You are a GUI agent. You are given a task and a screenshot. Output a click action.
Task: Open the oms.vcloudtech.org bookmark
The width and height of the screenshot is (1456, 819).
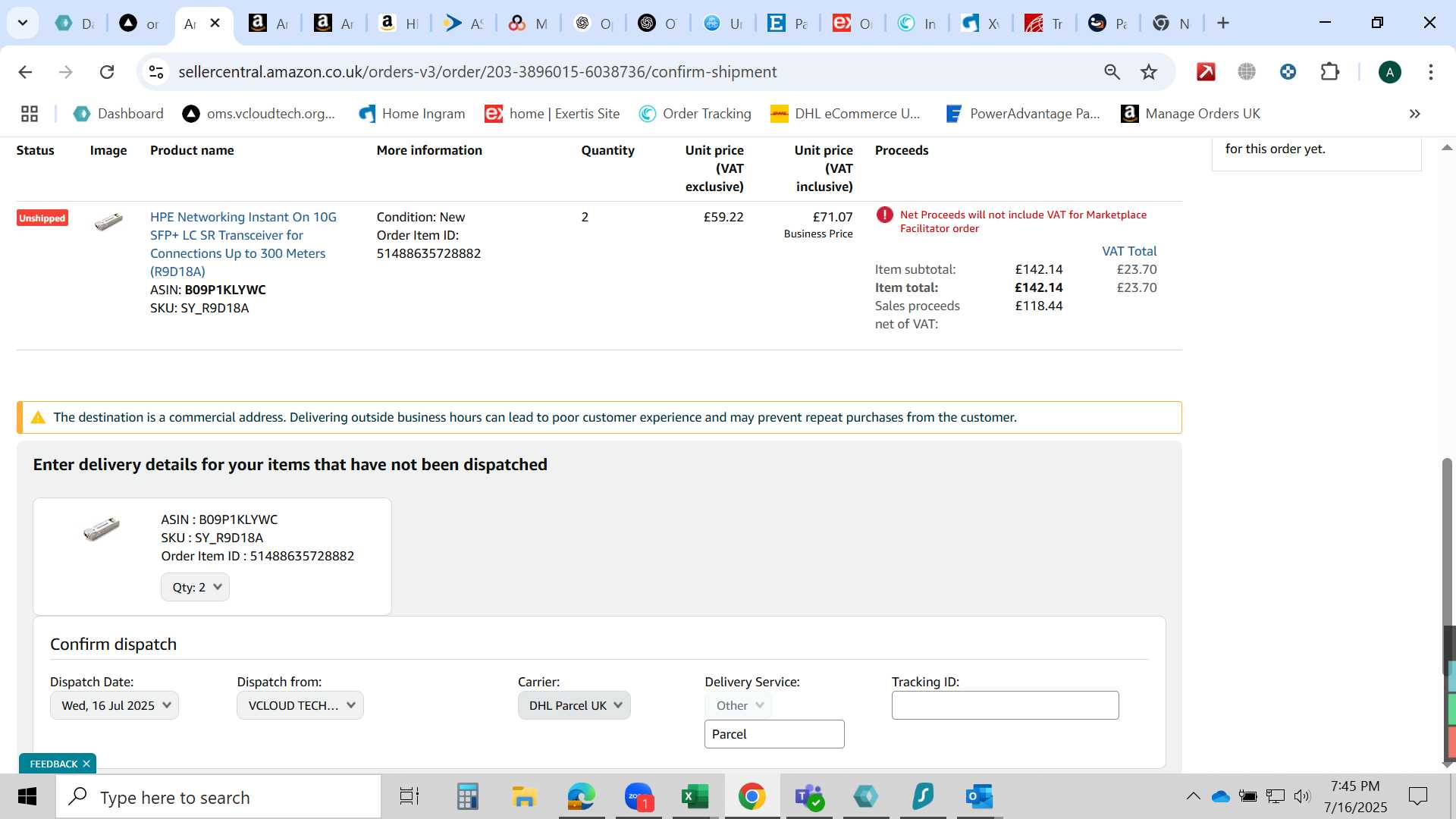coord(259,114)
